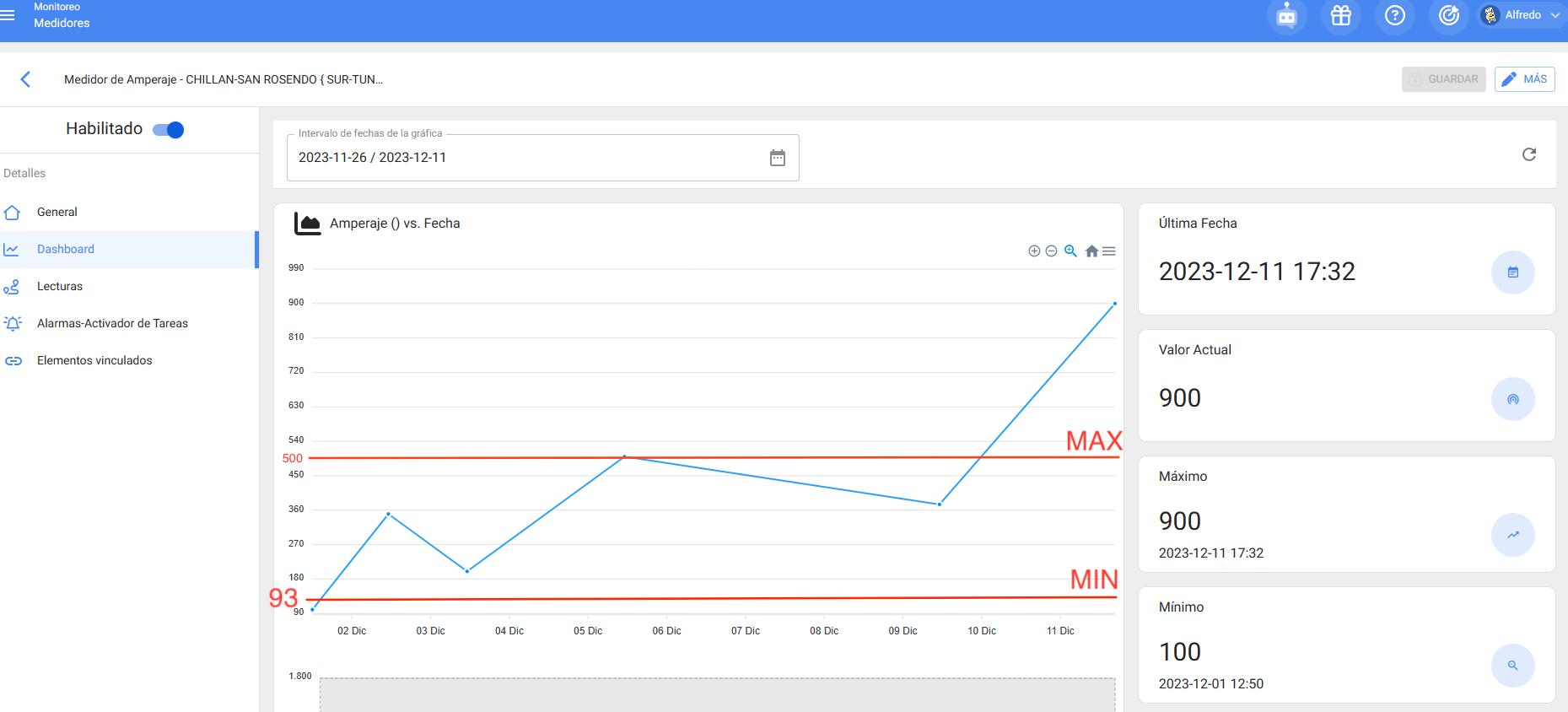The width and height of the screenshot is (1568, 712).
Task: Select the magnifier selection zoom tool
Action: [1070, 251]
